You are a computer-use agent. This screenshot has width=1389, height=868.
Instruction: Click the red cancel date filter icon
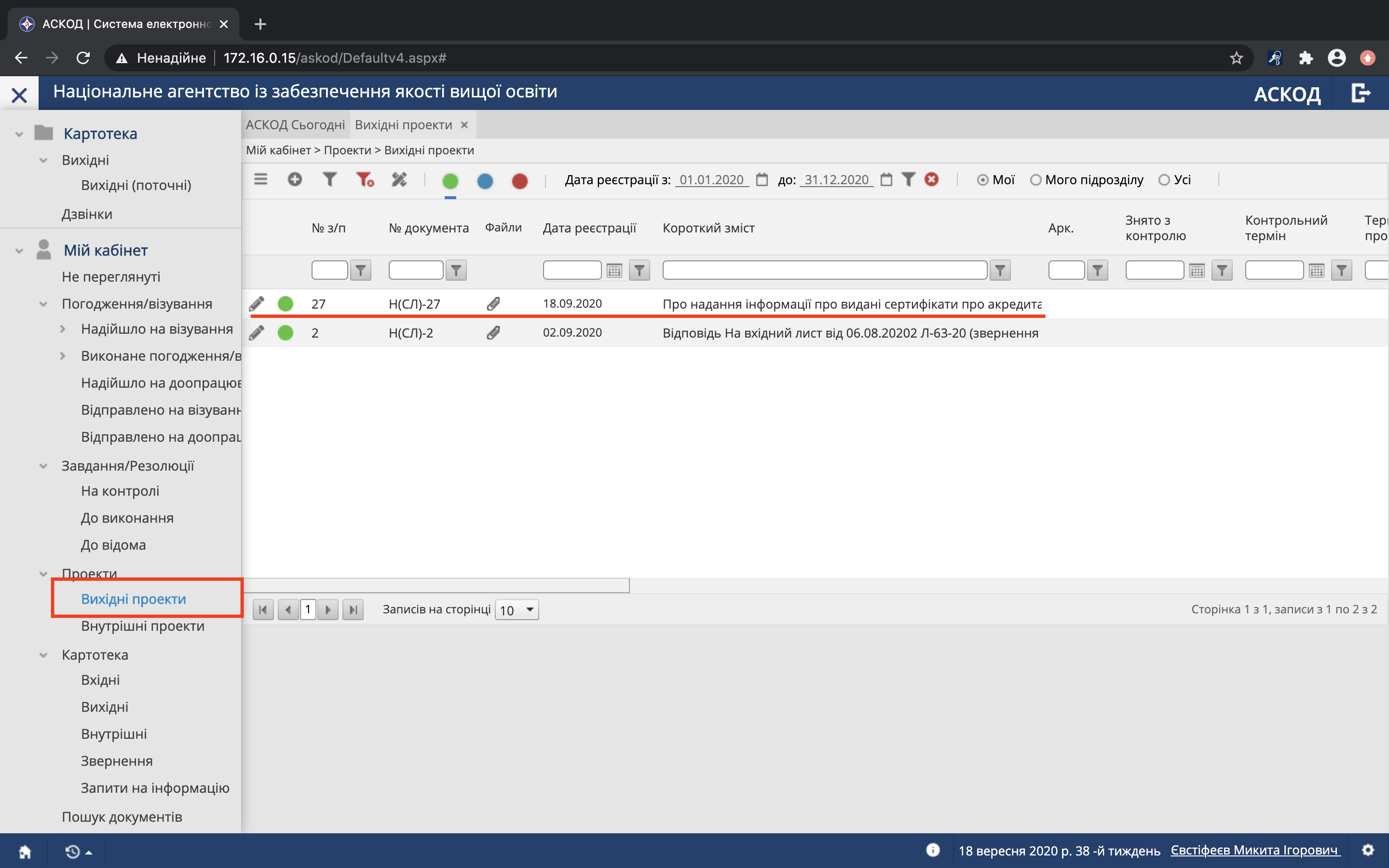932,180
